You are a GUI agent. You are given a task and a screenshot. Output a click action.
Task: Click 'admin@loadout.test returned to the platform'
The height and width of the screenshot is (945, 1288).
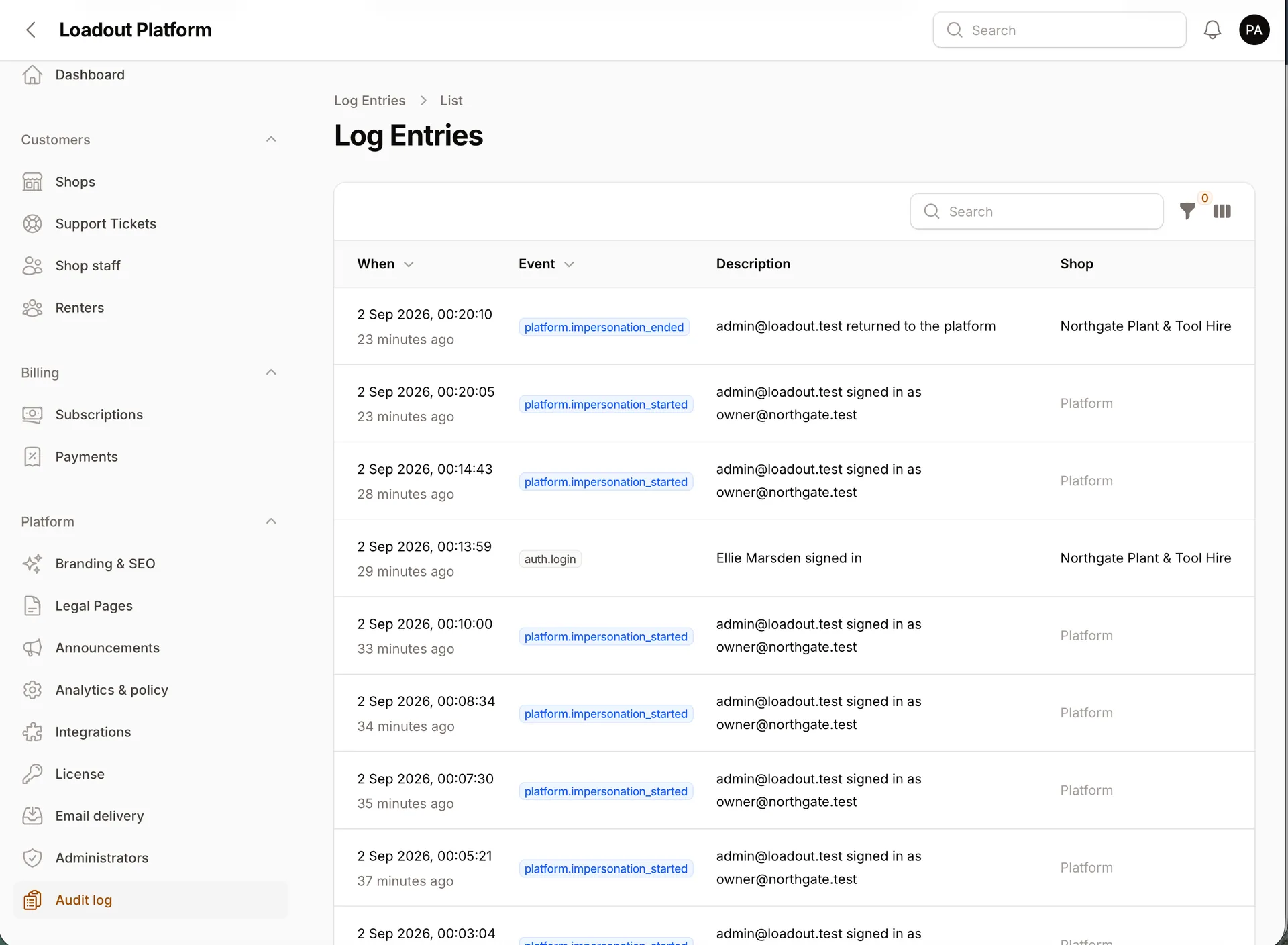click(856, 326)
